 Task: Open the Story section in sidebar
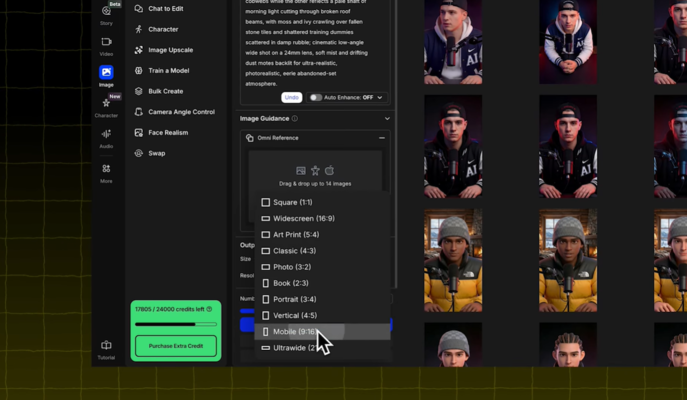[x=106, y=15]
